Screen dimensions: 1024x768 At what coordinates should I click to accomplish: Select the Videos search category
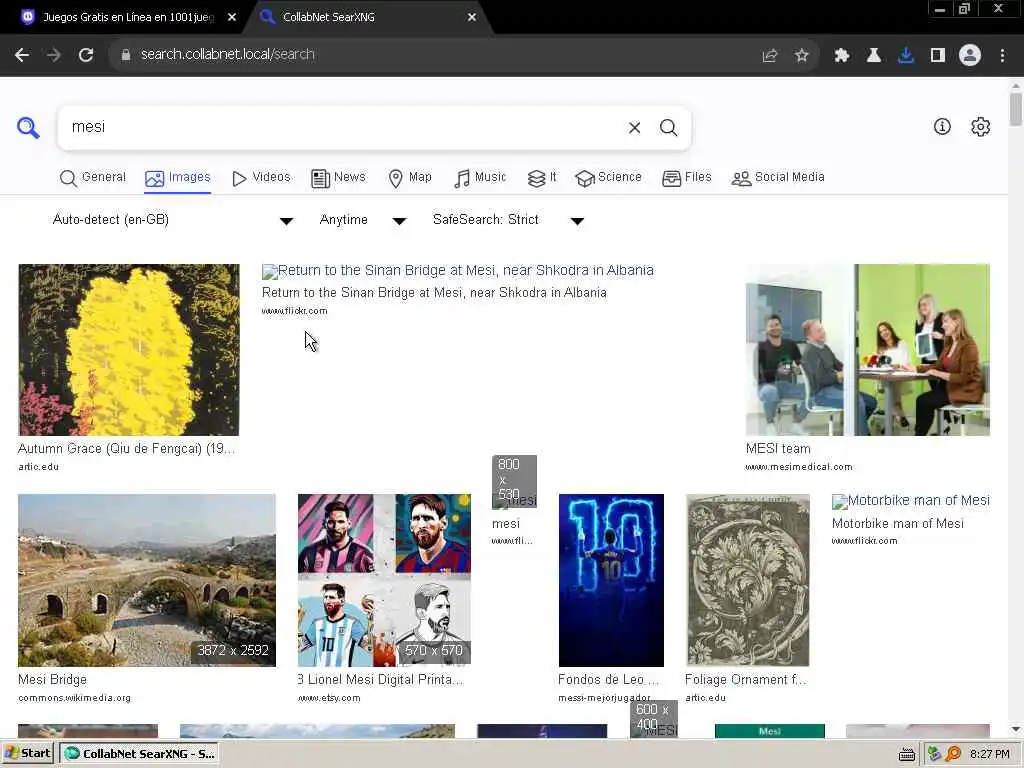coord(261,178)
